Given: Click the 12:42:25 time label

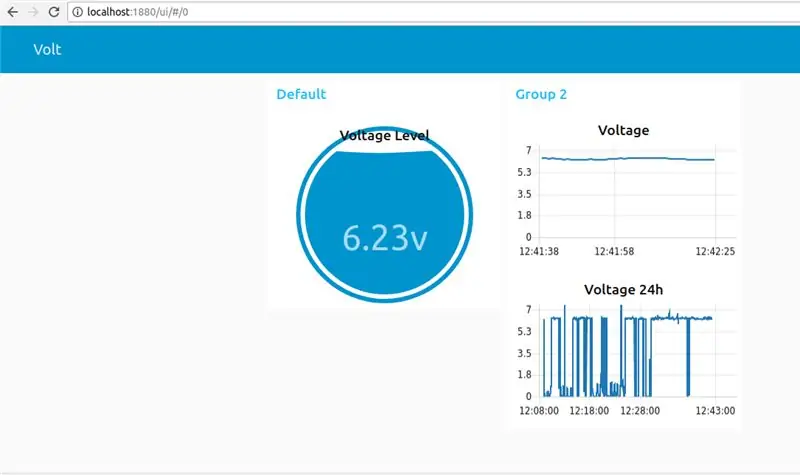Looking at the screenshot, I should click(x=715, y=252).
